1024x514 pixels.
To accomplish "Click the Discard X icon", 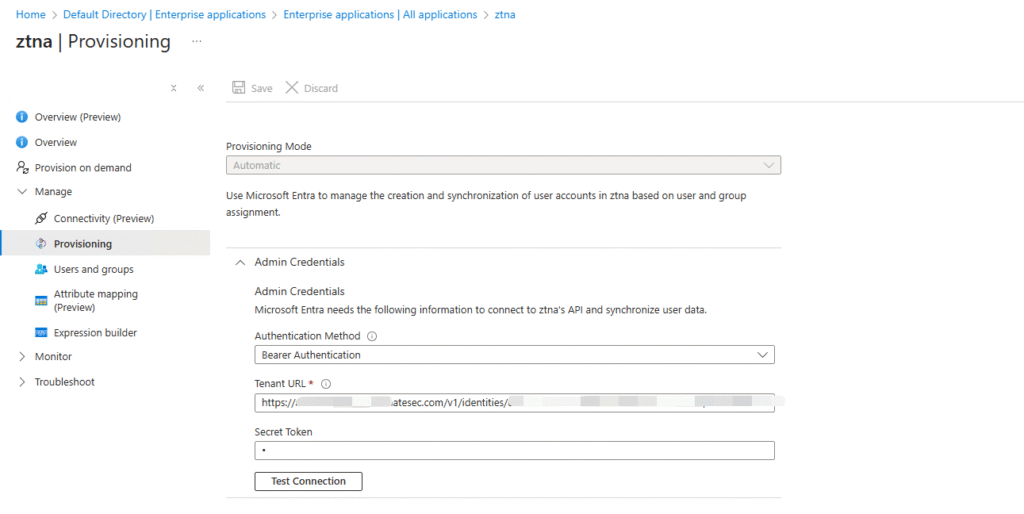I will pos(292,88).
